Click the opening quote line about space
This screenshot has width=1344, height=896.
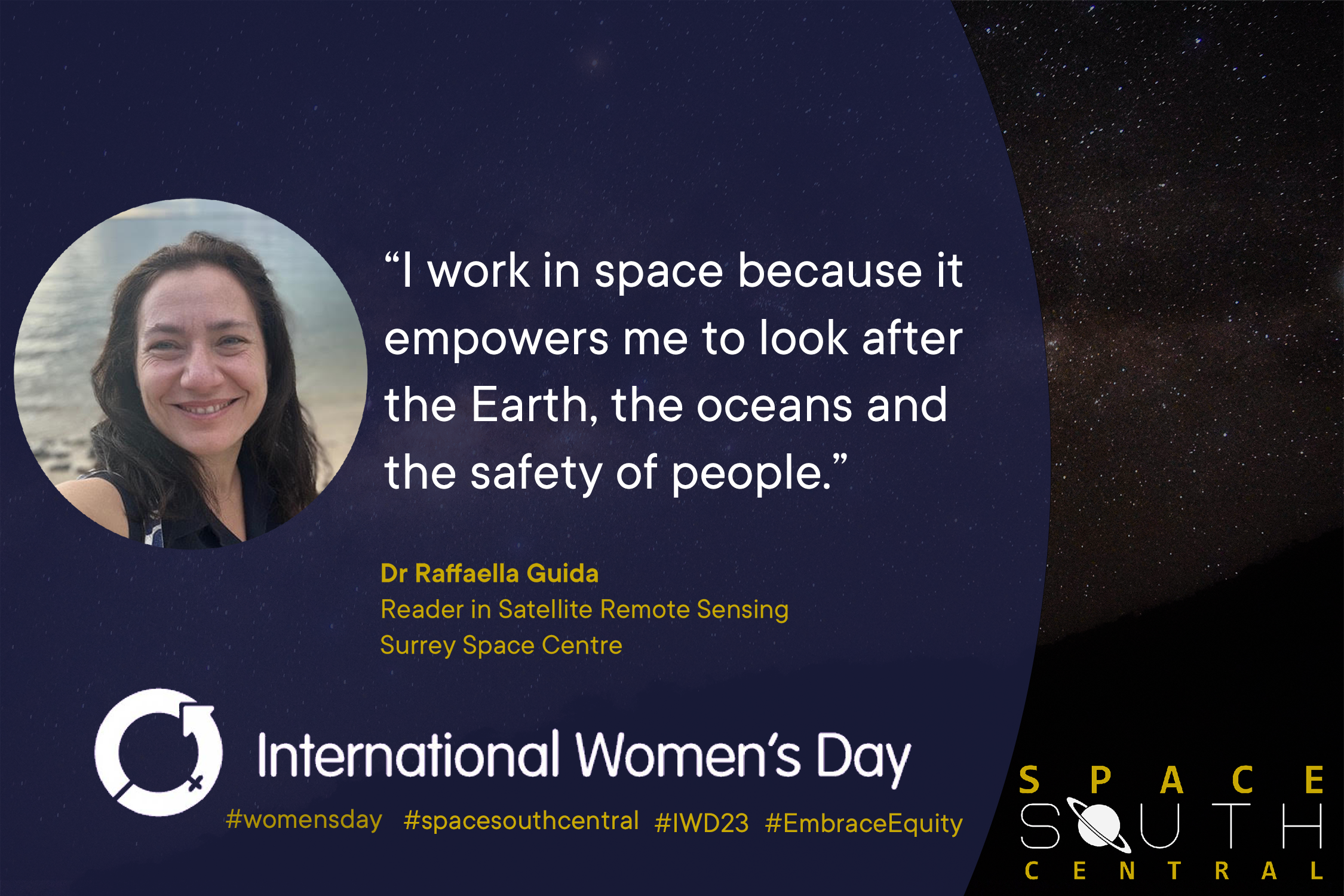click(x=673, y=271)
